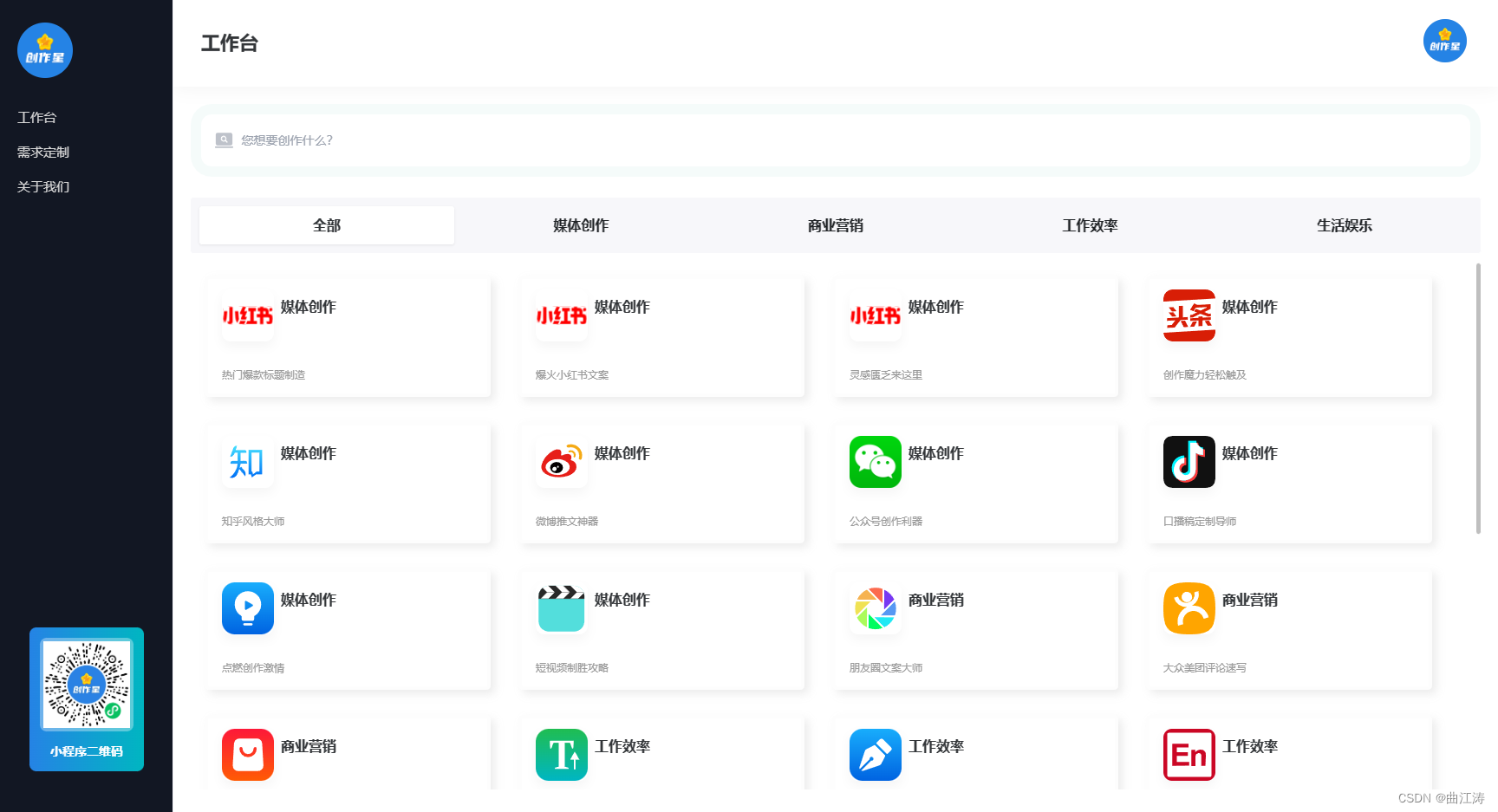Click the blue pen nib icon
The width and height of the screenshot is (1498, 812).
pyautogui.click(x=876, y=755)
